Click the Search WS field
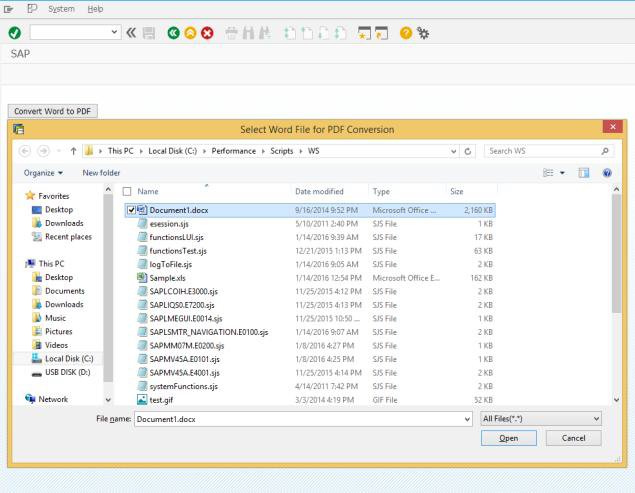The image size is (635, 493). [x=549, y=151]
